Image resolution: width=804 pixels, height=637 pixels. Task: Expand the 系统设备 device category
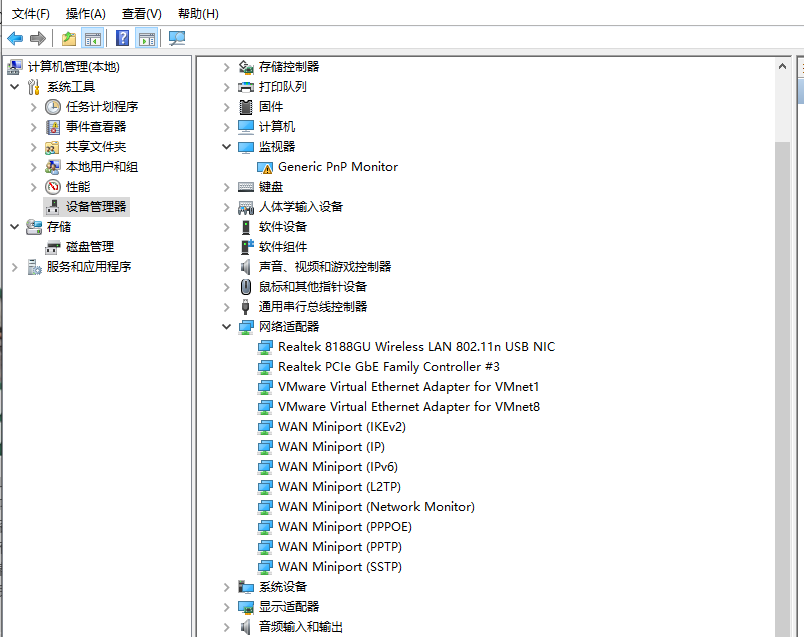[227, 587]
